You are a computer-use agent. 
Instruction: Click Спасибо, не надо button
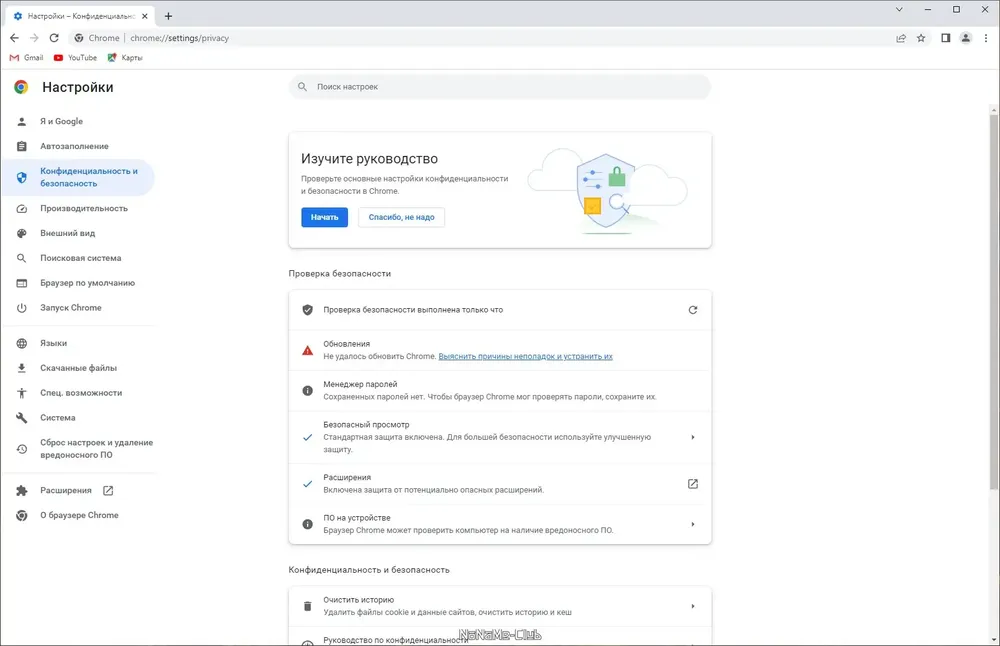pyautogui.click(x=401, y=217)
